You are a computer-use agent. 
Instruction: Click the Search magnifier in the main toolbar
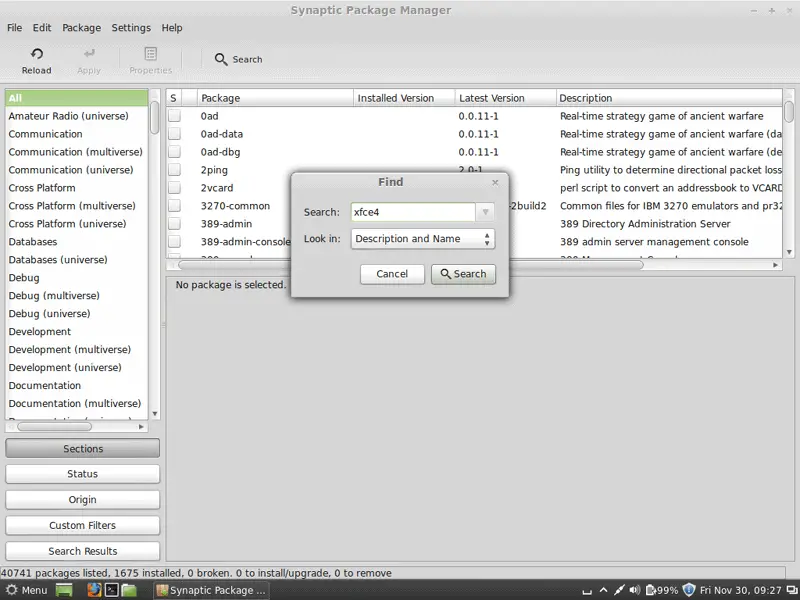pos(220,60)
